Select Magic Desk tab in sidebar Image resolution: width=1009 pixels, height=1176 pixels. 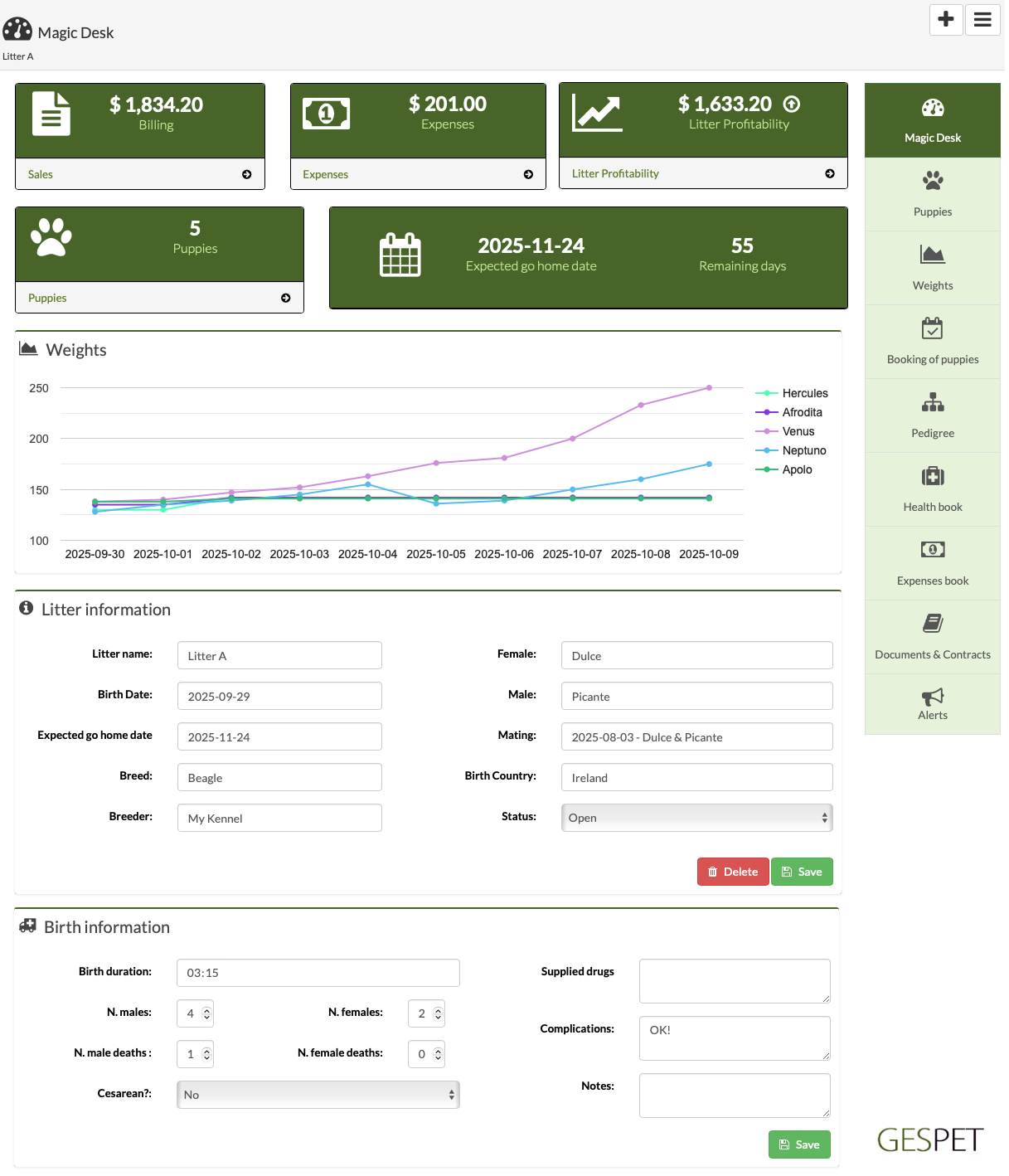click(x=932, y=120)
